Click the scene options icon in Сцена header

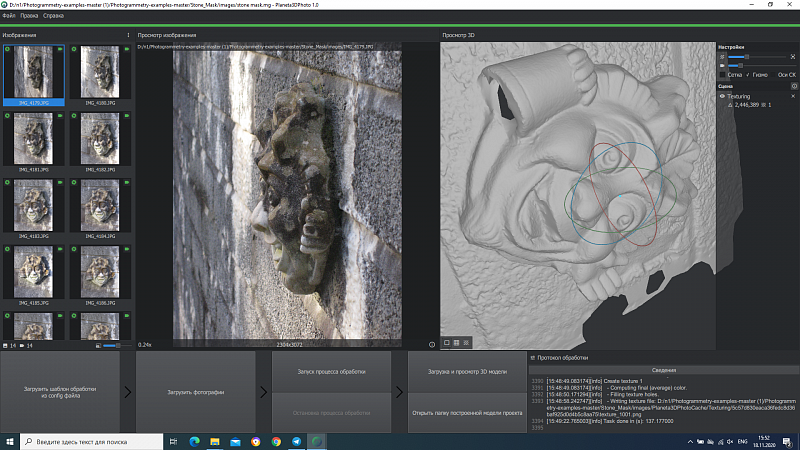(x=793, y=86)
